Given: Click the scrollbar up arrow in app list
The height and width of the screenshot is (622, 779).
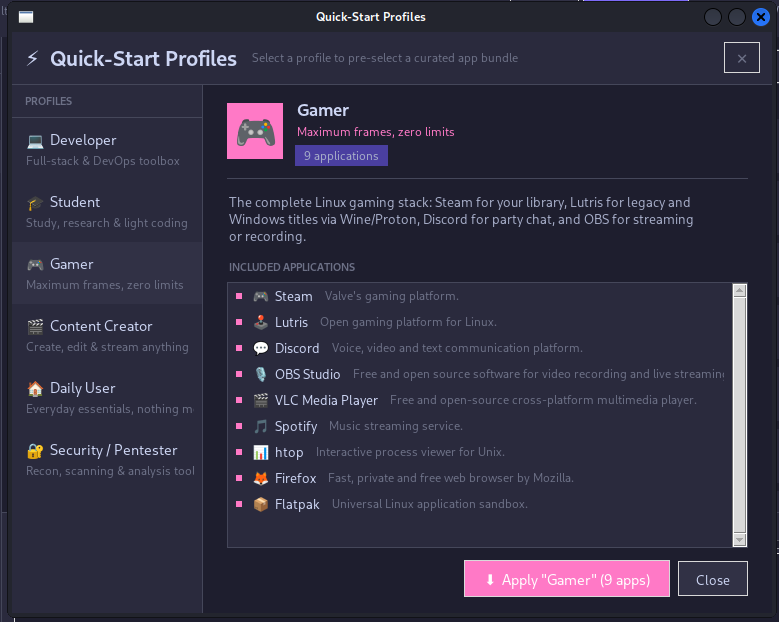Looking at the screenshot, I should tap(740, 291).
